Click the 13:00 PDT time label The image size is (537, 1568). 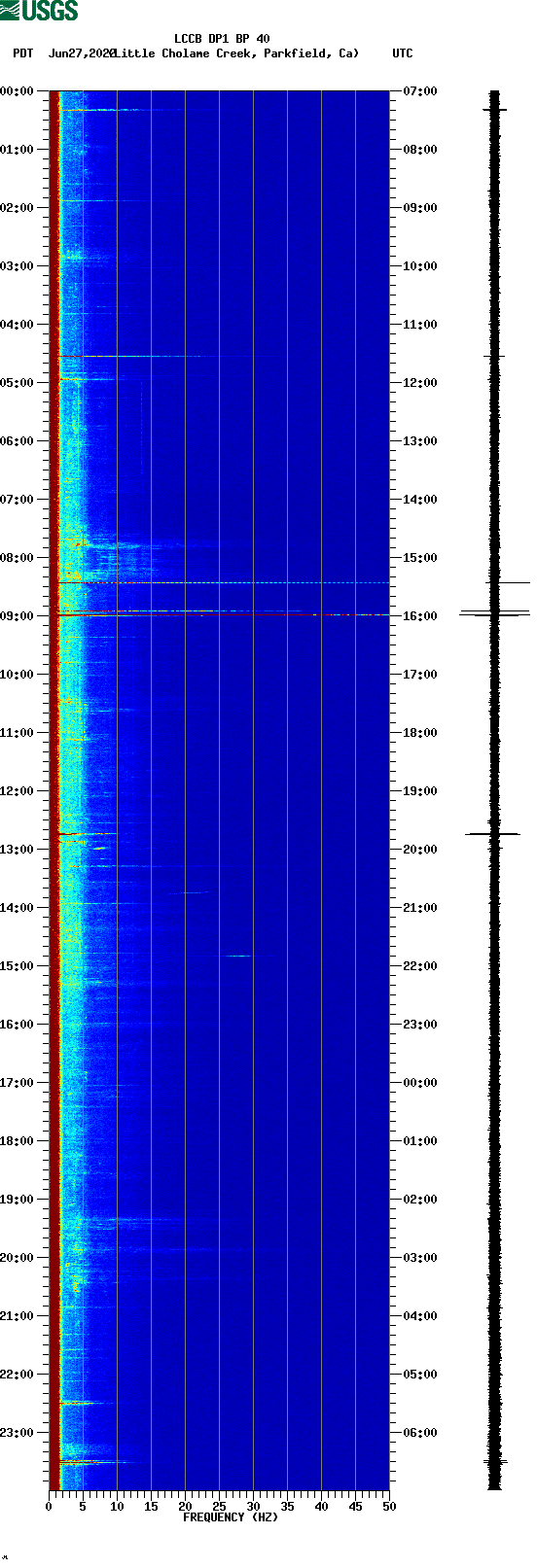pyautogui.click(x=18, y=850)
